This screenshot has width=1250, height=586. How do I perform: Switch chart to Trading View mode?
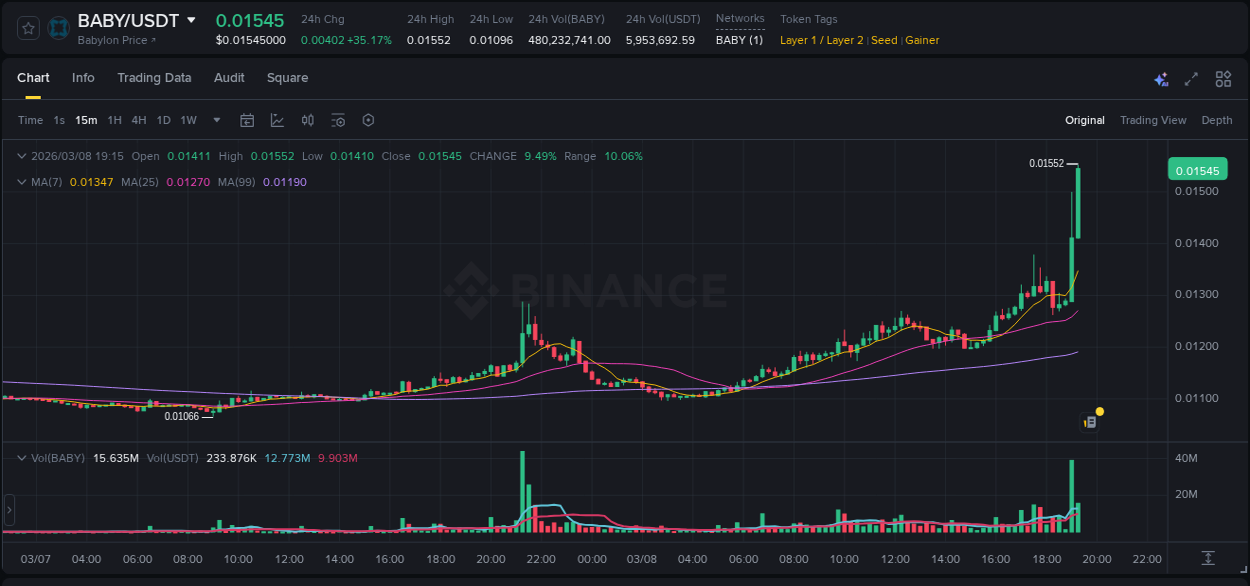pos(1153,120)
